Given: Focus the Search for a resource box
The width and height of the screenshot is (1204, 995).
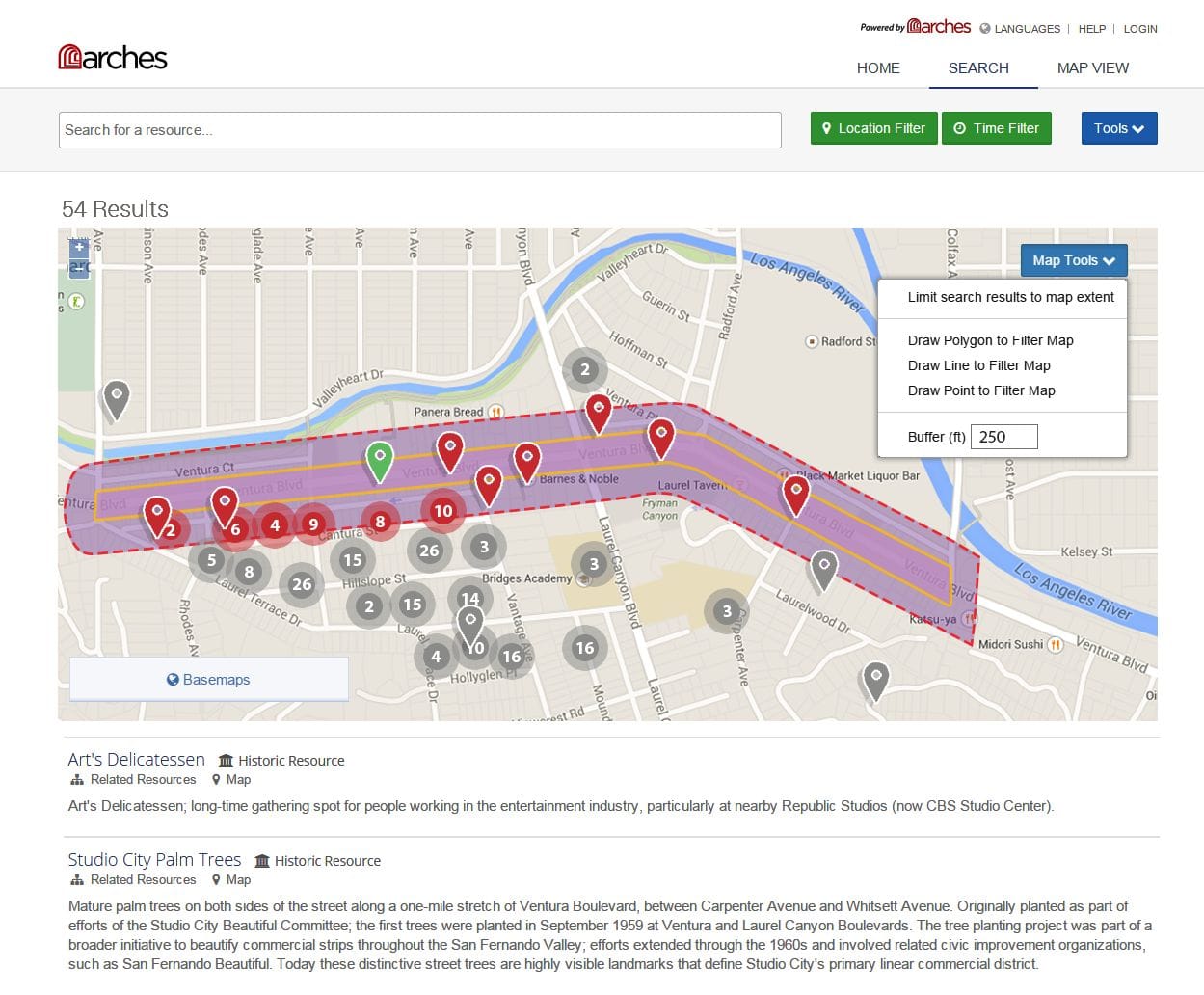Looking at the screenshot, I should click(419, 130).
